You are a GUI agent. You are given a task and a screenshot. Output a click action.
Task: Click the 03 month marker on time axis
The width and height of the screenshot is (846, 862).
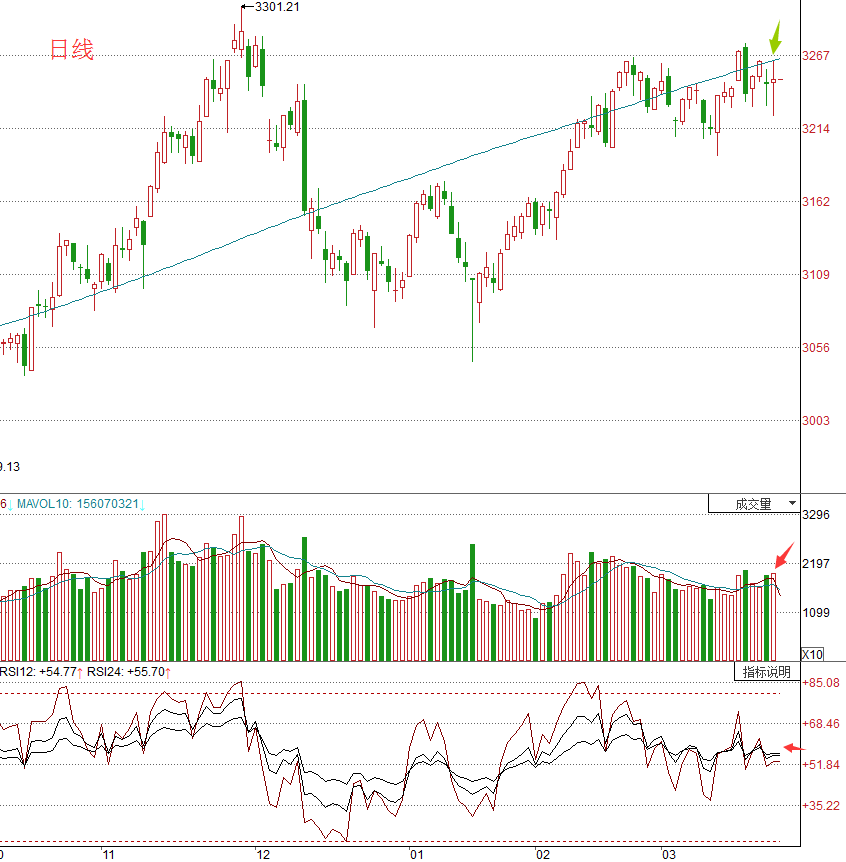pyautogui.click(x=668, y=855)
